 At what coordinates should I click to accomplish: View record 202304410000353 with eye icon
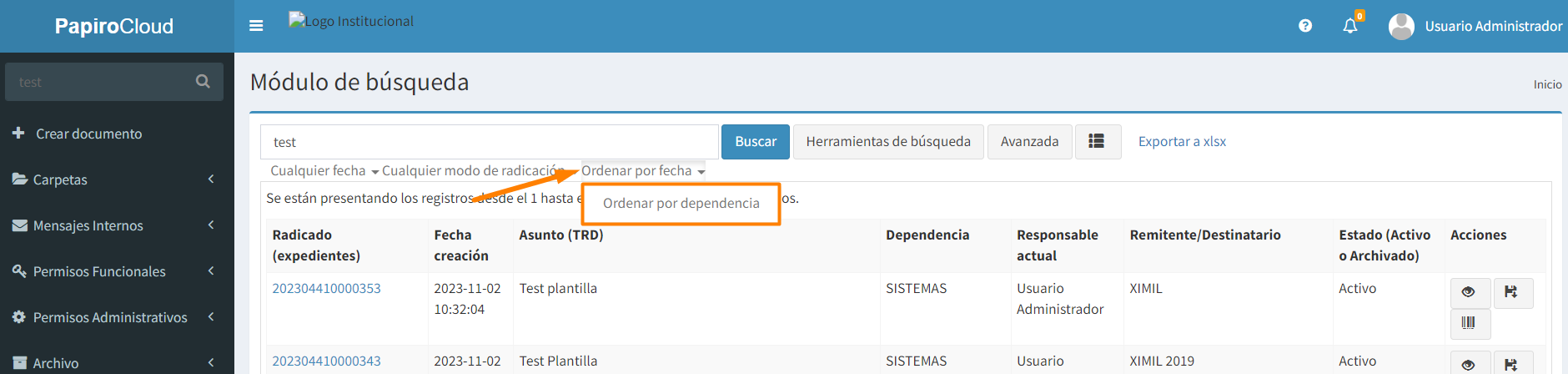(x=1470, y=292)
